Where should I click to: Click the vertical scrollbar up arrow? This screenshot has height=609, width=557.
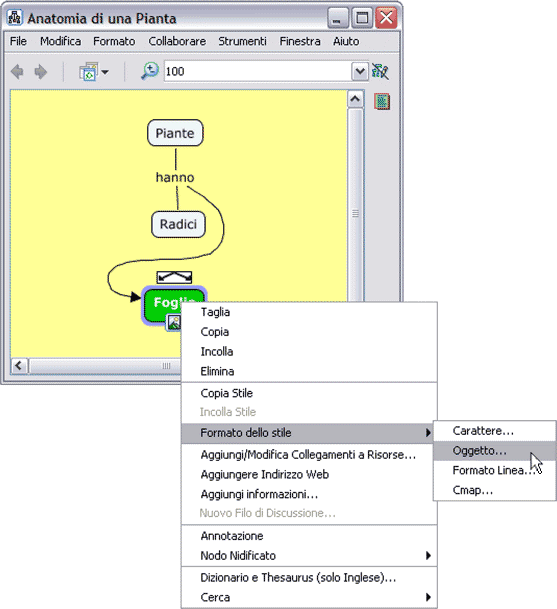point(355,99)
